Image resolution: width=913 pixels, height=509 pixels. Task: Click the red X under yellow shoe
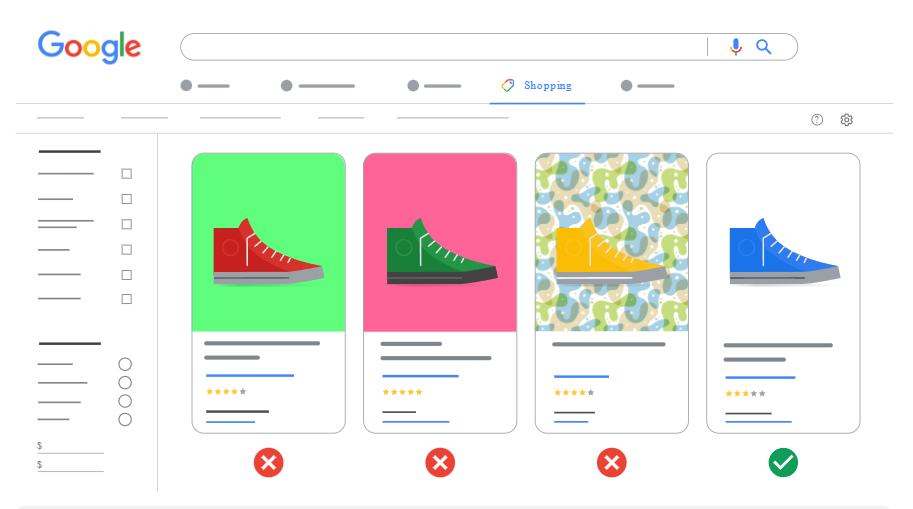611,462
